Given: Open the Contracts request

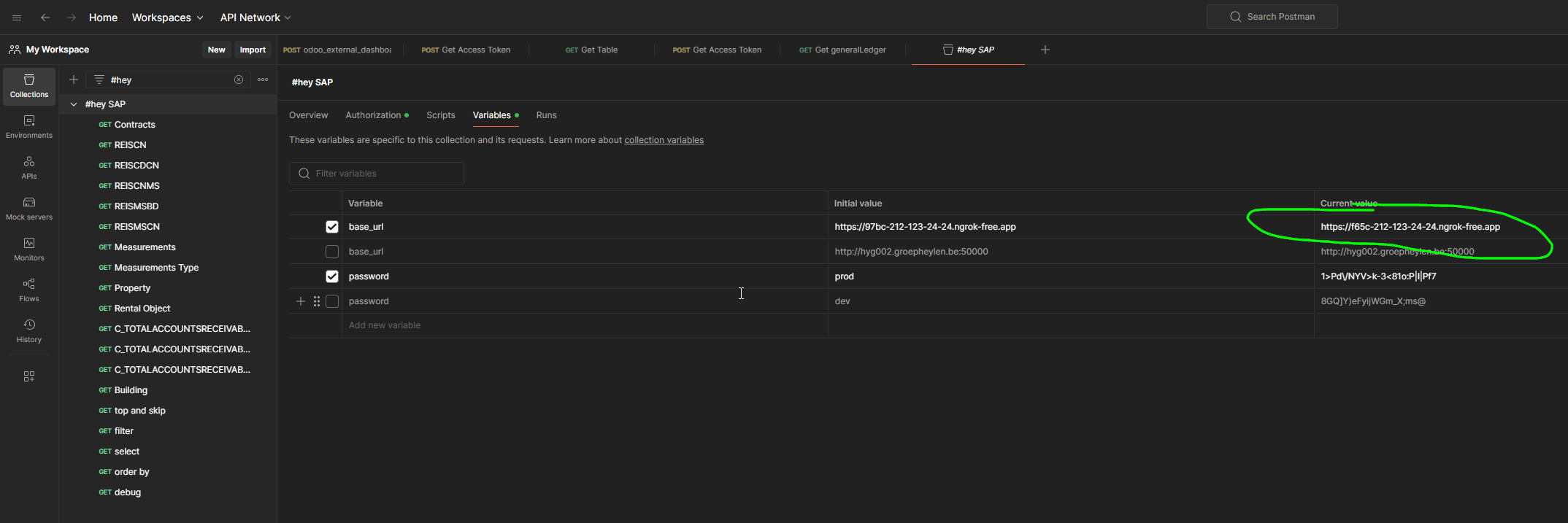Looking at the screenshot, I should pyautogui.click(x=134, y=125).
